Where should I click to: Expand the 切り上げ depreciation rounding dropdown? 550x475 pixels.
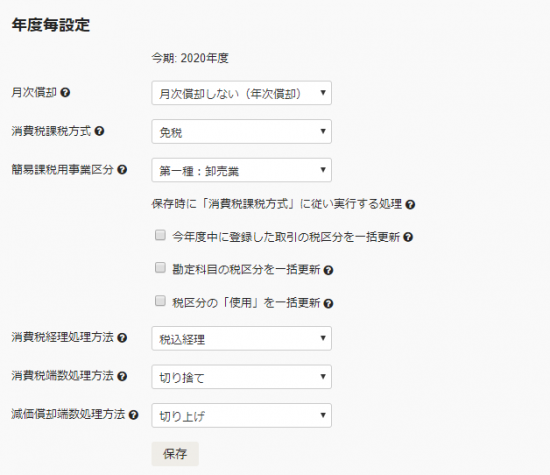[242, 415]
